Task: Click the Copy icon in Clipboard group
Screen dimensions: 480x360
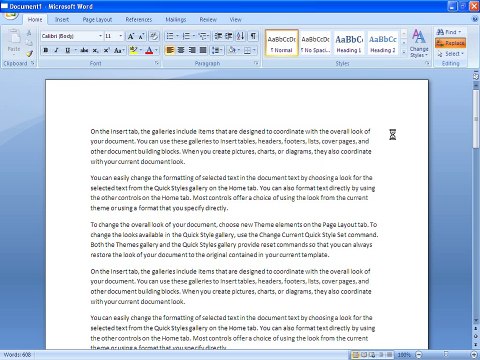Action: (x=29, y=43)
